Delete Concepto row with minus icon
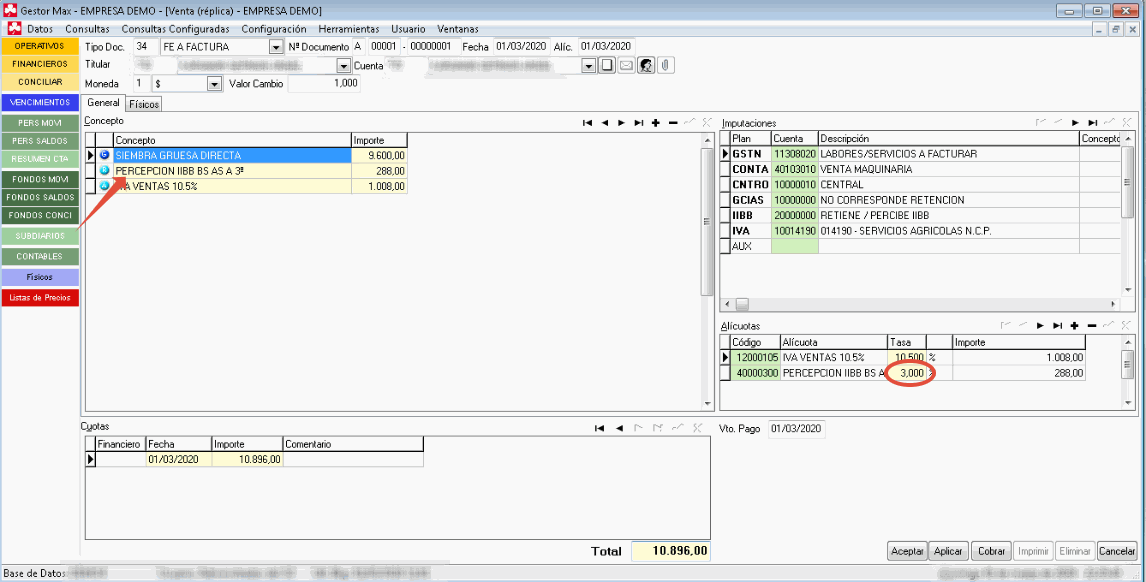This screenshot has height=582, width=1146. point(672,123)
